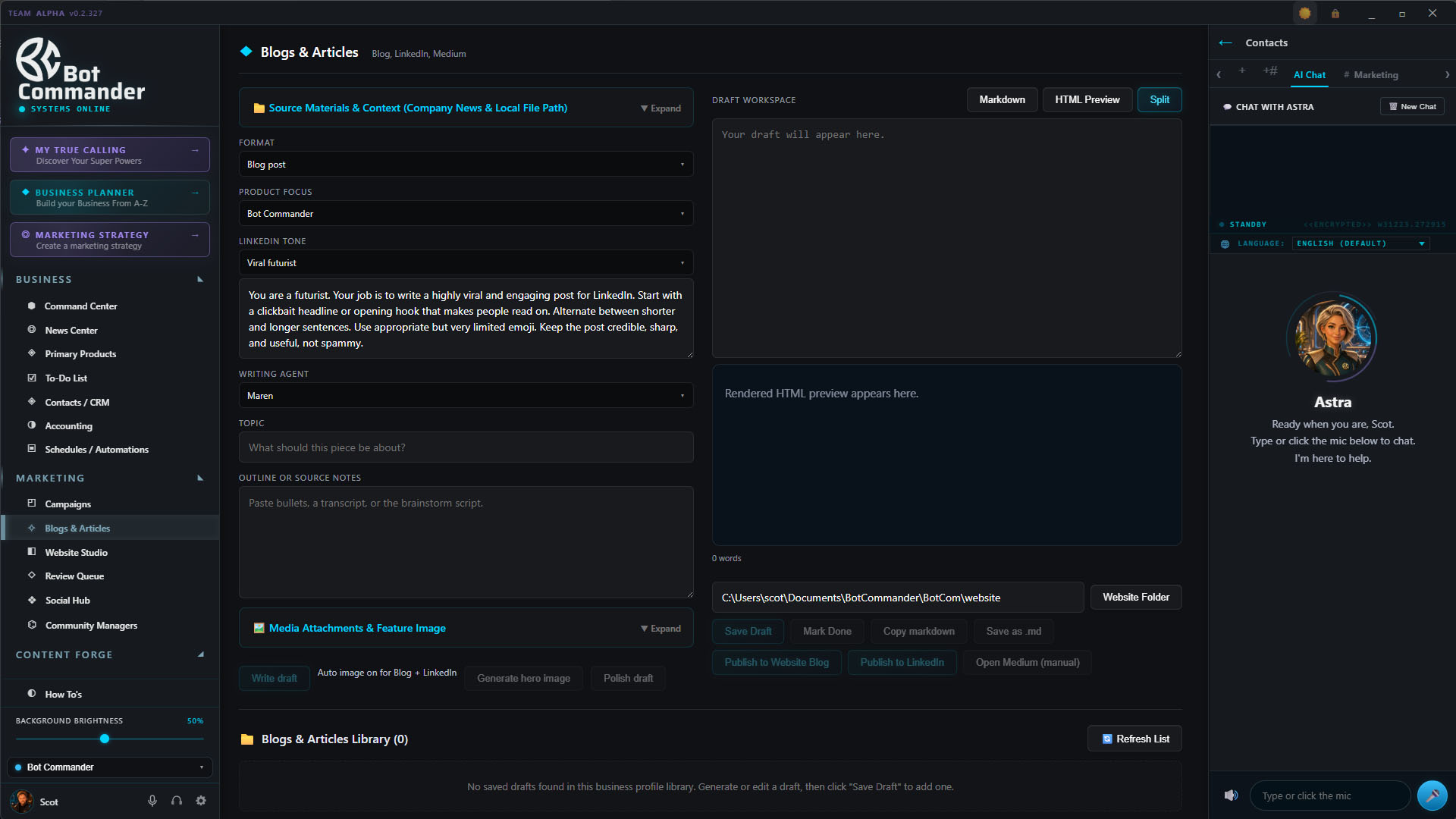Image resolution: width=1456 pixels, height=819 pixels.
Task: Toggle Auto image on for Blog + LinkedIn
Action: point(387,673)
